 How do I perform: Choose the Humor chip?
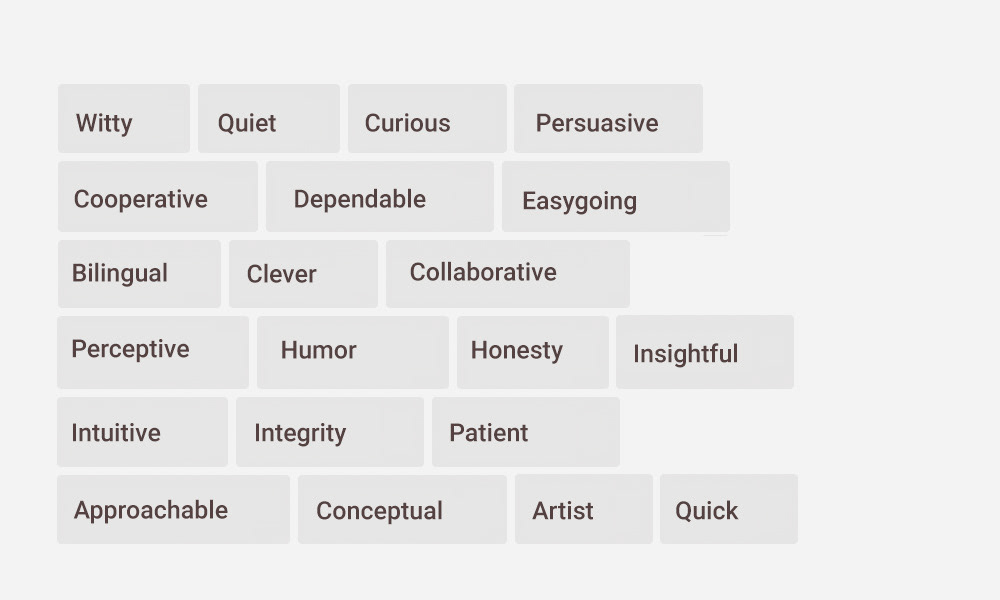[353, 352]
